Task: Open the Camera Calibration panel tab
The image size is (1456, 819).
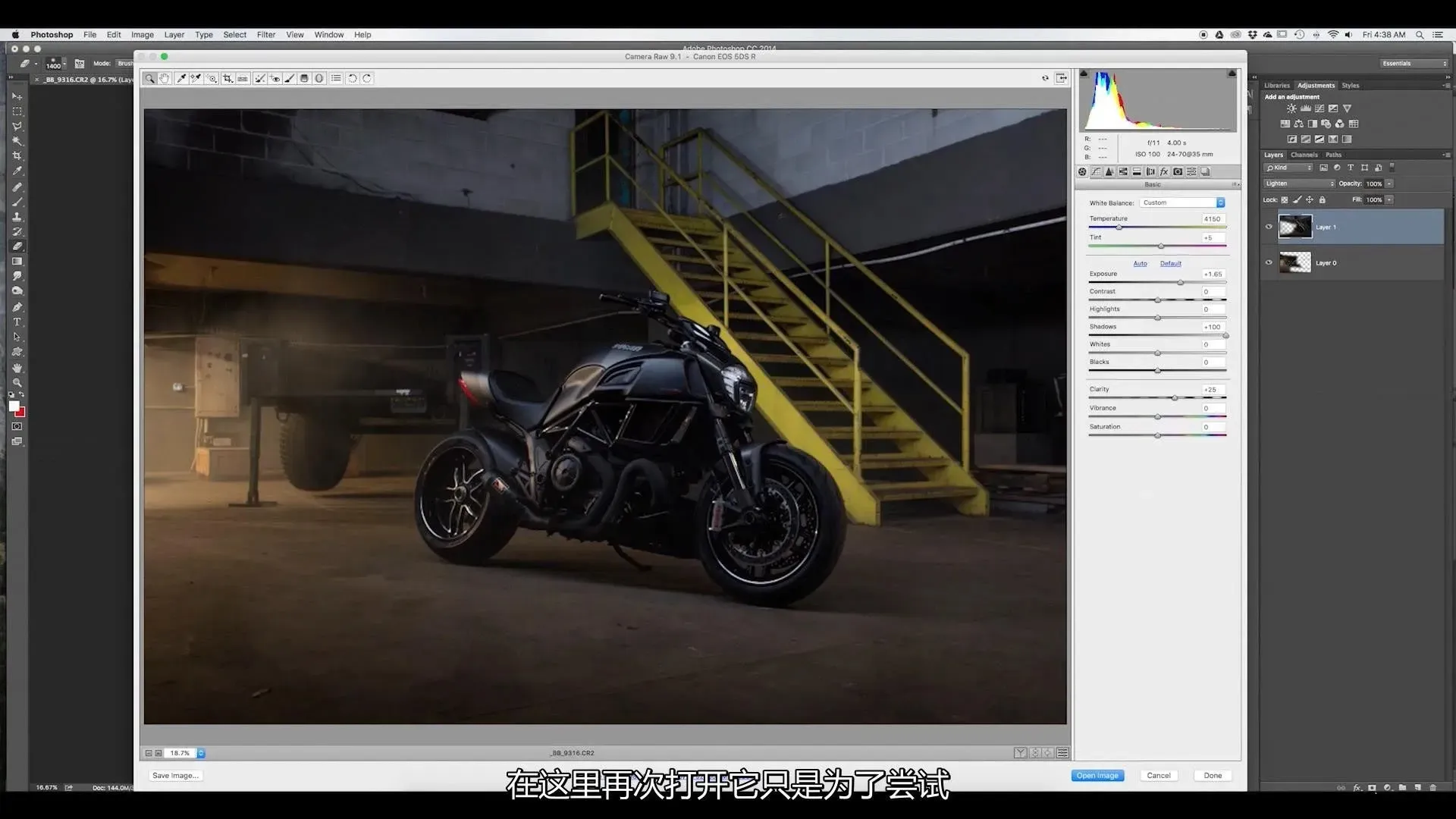Action: 1178,172
